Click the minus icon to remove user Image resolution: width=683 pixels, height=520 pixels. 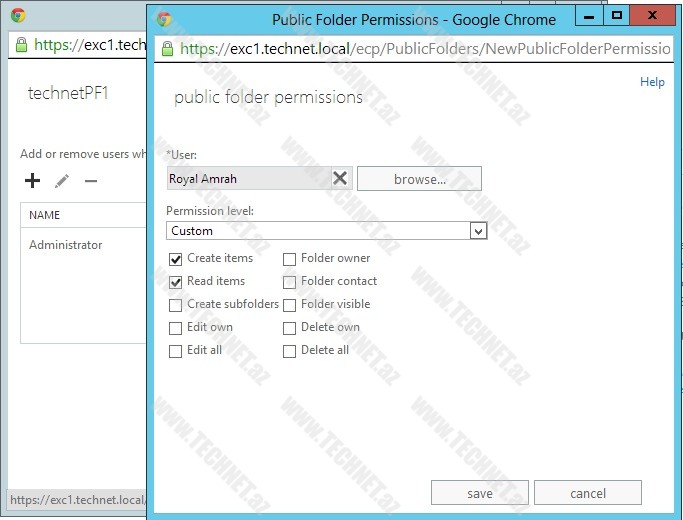pyautogui.click(x=91, y=181)
